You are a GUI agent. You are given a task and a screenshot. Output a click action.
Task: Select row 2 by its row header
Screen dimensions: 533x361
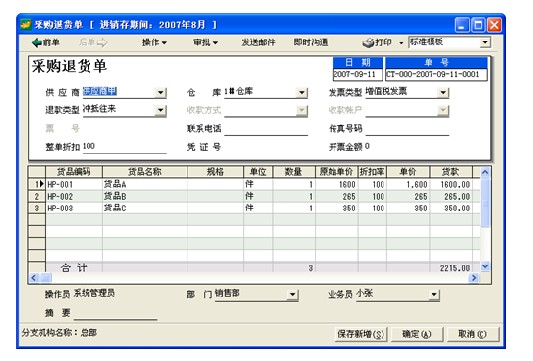point(37,196)
